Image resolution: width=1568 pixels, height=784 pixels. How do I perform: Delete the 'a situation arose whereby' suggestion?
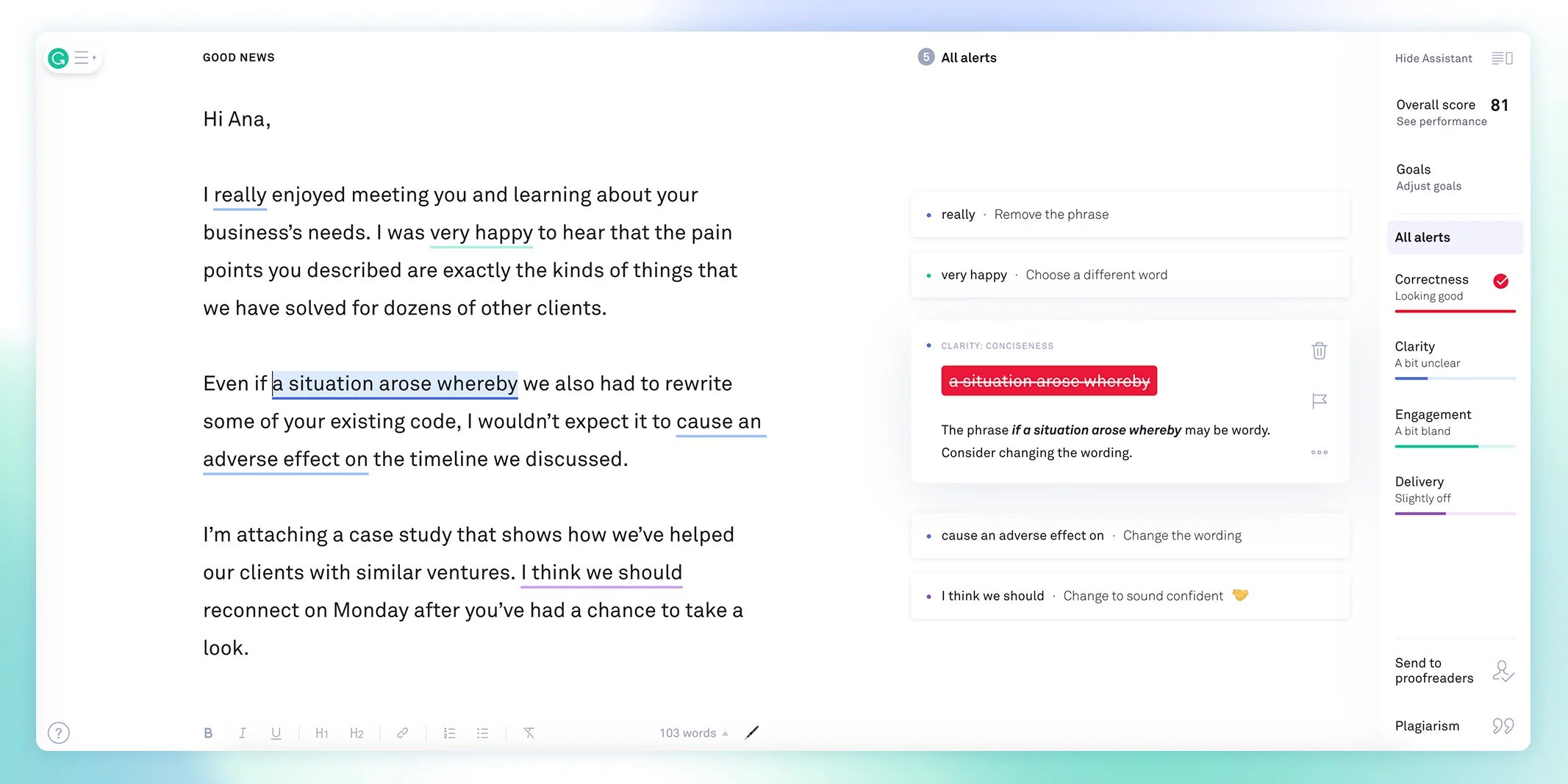[1318, 350]
